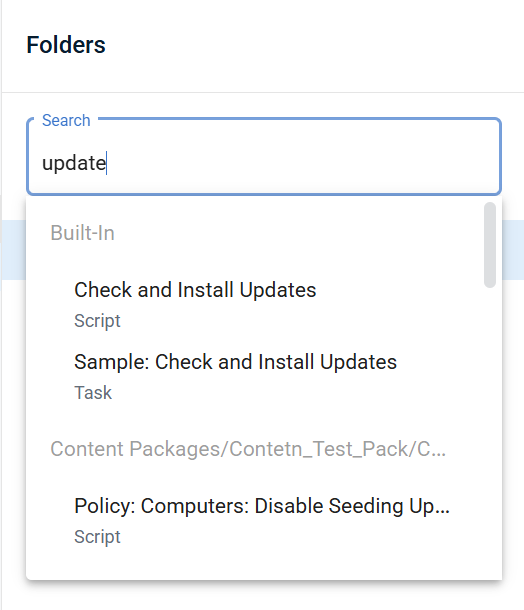The height and width of the screenshot is (610, 524).
Task: Click the "Content Packages/Contetn_Test_Pack" group header
Action: (x=248, y=449)
